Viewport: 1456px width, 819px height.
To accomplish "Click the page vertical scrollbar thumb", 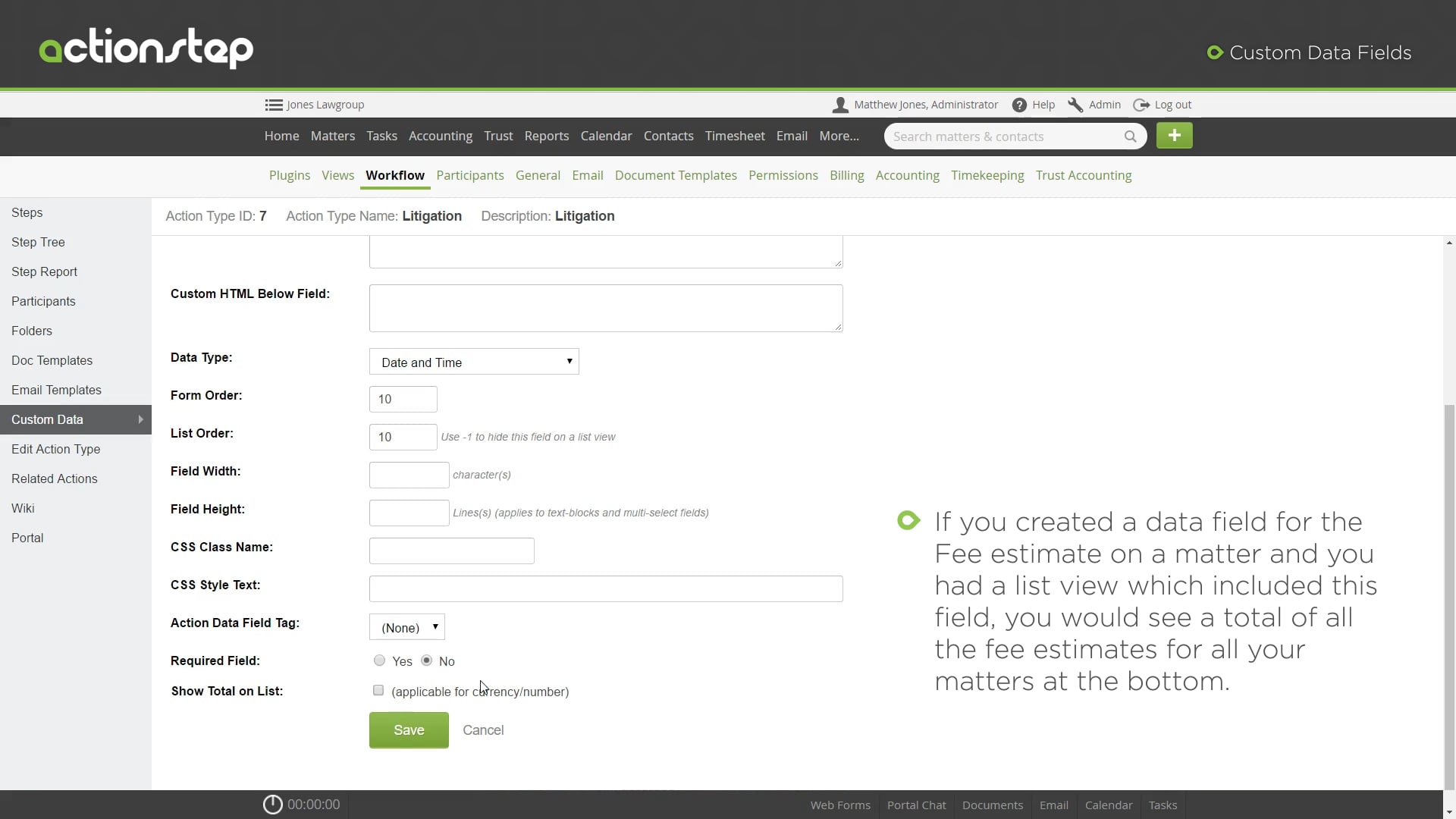I will pos(1449,598).
